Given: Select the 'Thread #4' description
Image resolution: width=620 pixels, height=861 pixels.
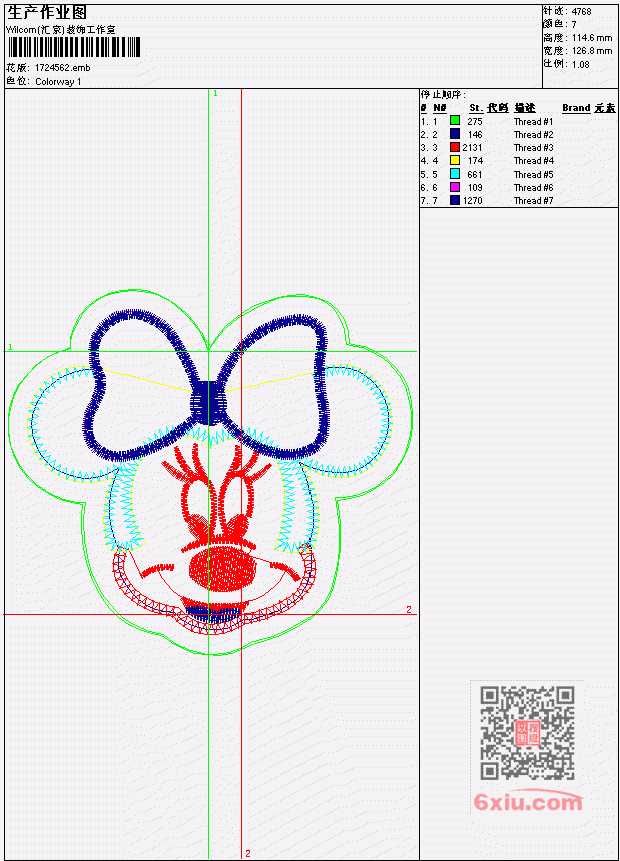Looking at the screenshot, I should pyautogui.click(x=533, y=161).
